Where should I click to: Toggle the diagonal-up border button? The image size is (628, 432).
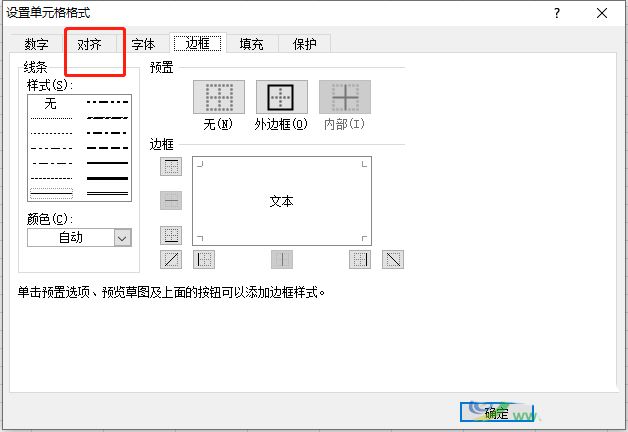coord(171,259)
